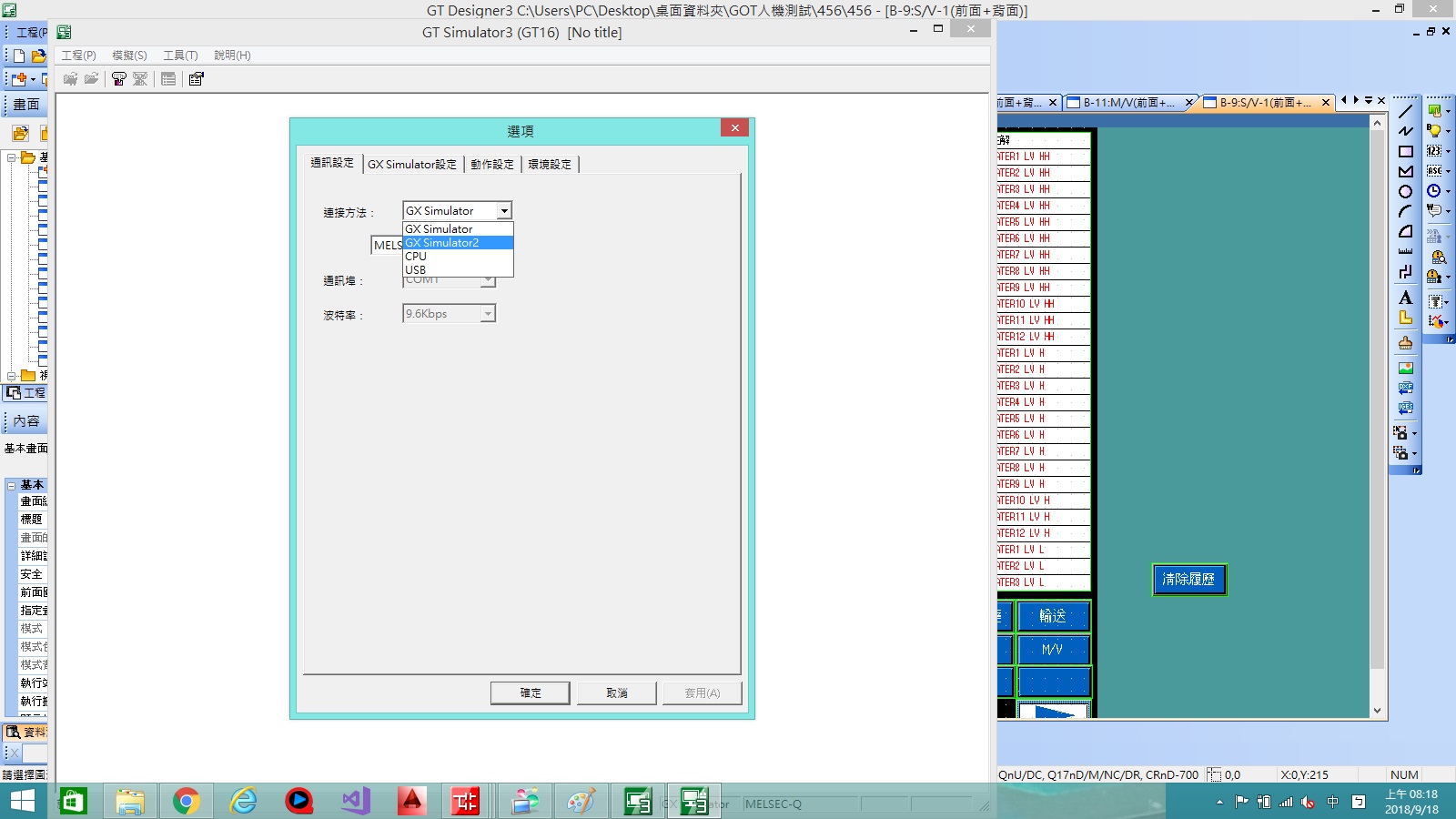The image size is (1456, 819).
Task: Open the 工具(T) menu in GT Simulator3
Action: [x=180, y=56]
